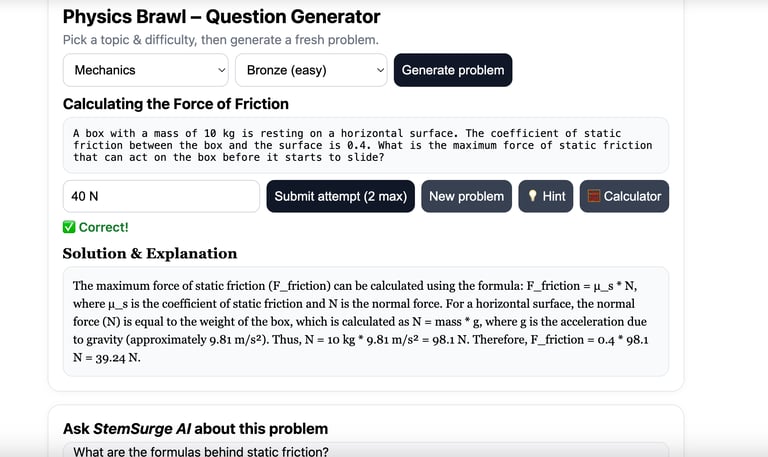
Task: Click the Ask StemSurge AI section heading
Action: pyautogui.click(x=195, y=429)
